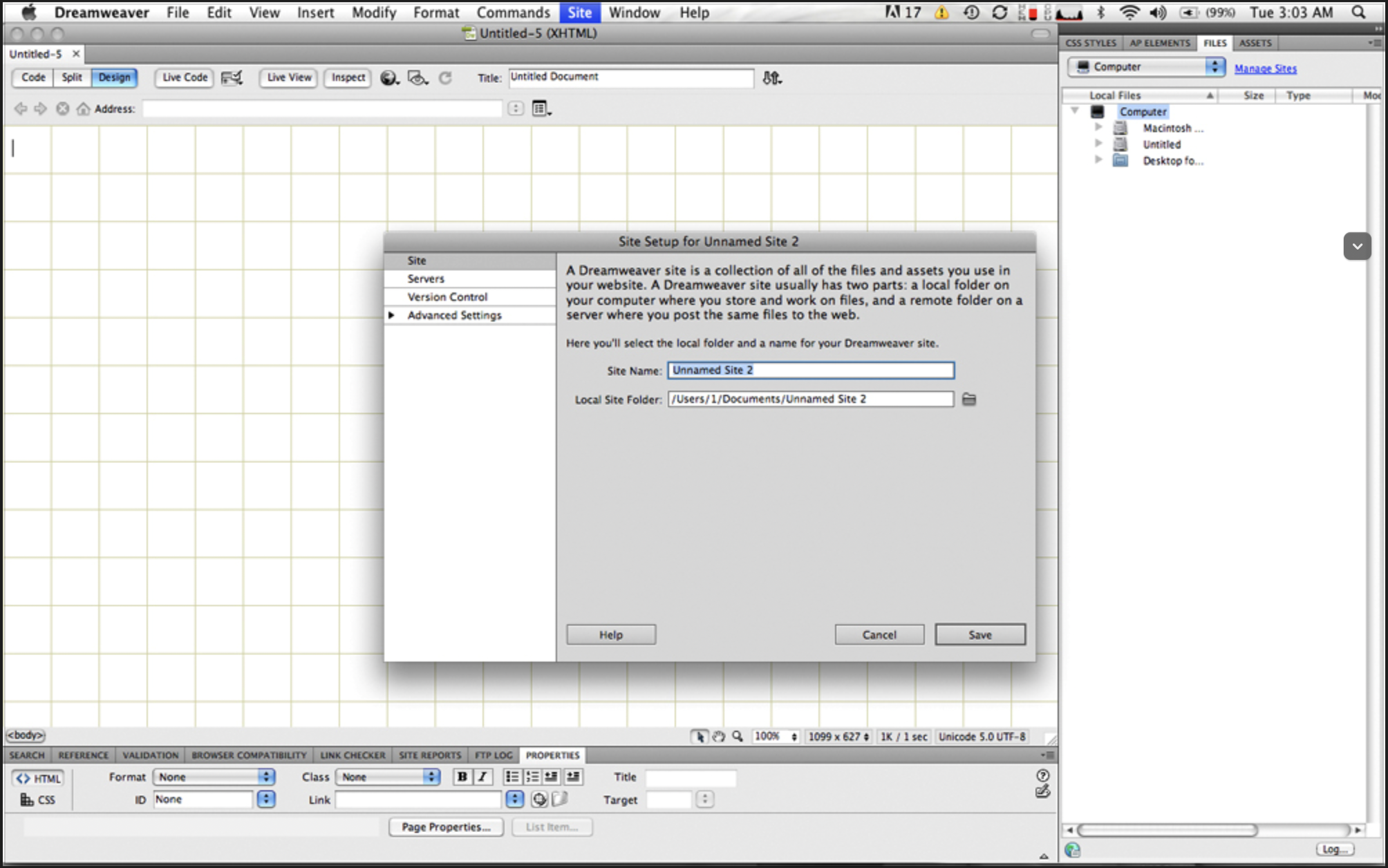Image resolution: width=1388 pixels, height=868 pixels.
Task: Open the Commands menu
Action: point(513,12)
